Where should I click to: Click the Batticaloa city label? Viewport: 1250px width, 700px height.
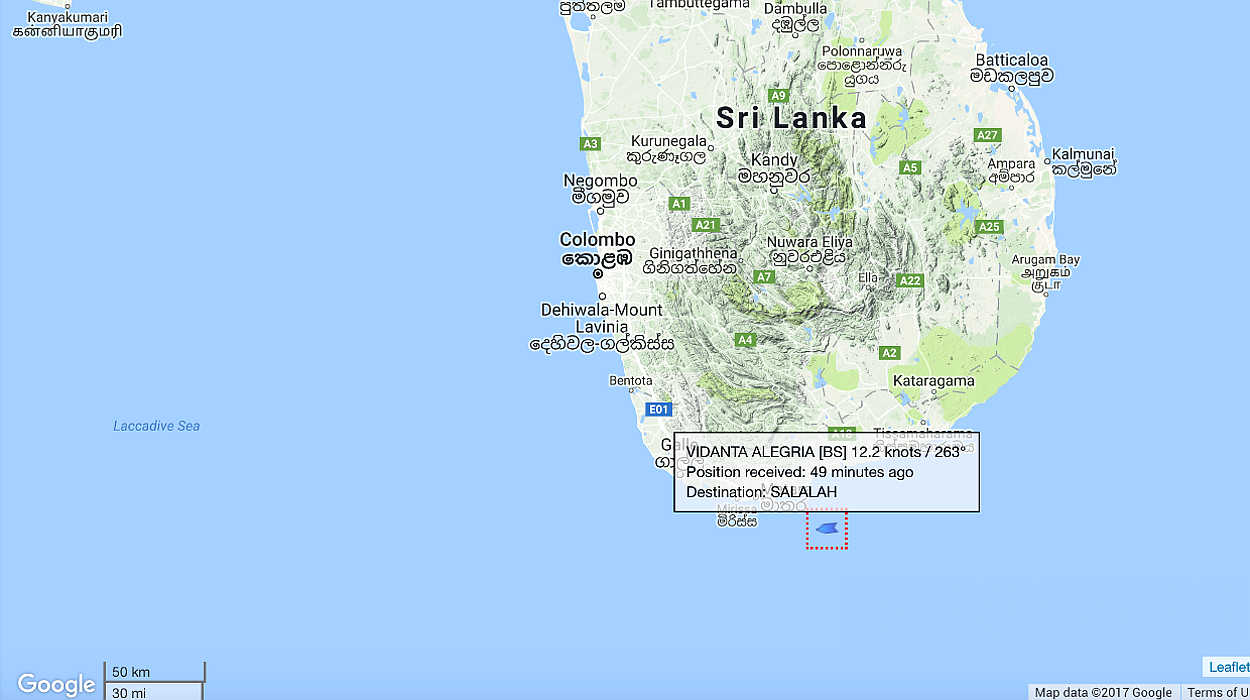click(x=1011, y=59)
